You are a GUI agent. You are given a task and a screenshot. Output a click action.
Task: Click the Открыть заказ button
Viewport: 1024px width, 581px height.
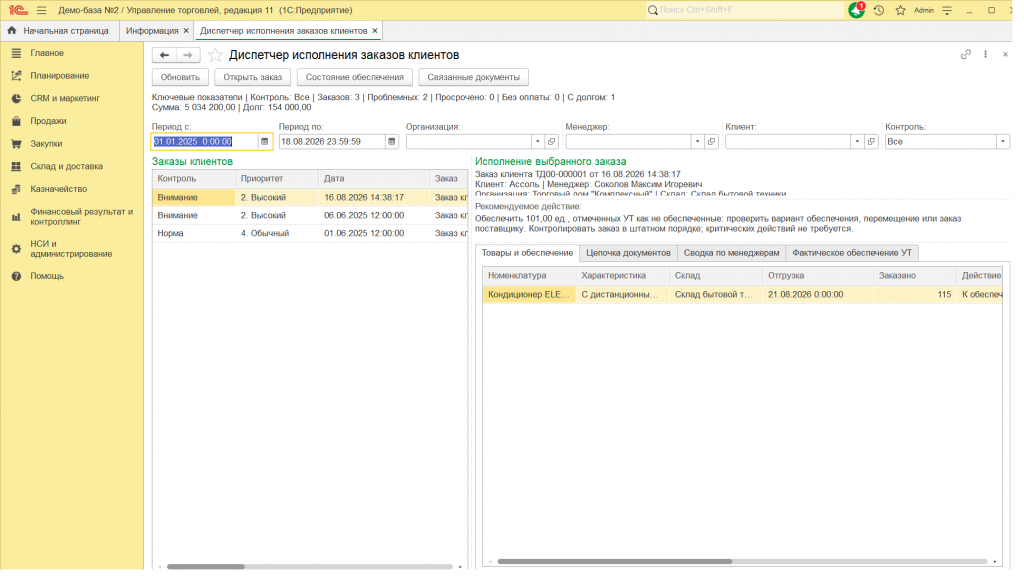click(x=255, y=78)
